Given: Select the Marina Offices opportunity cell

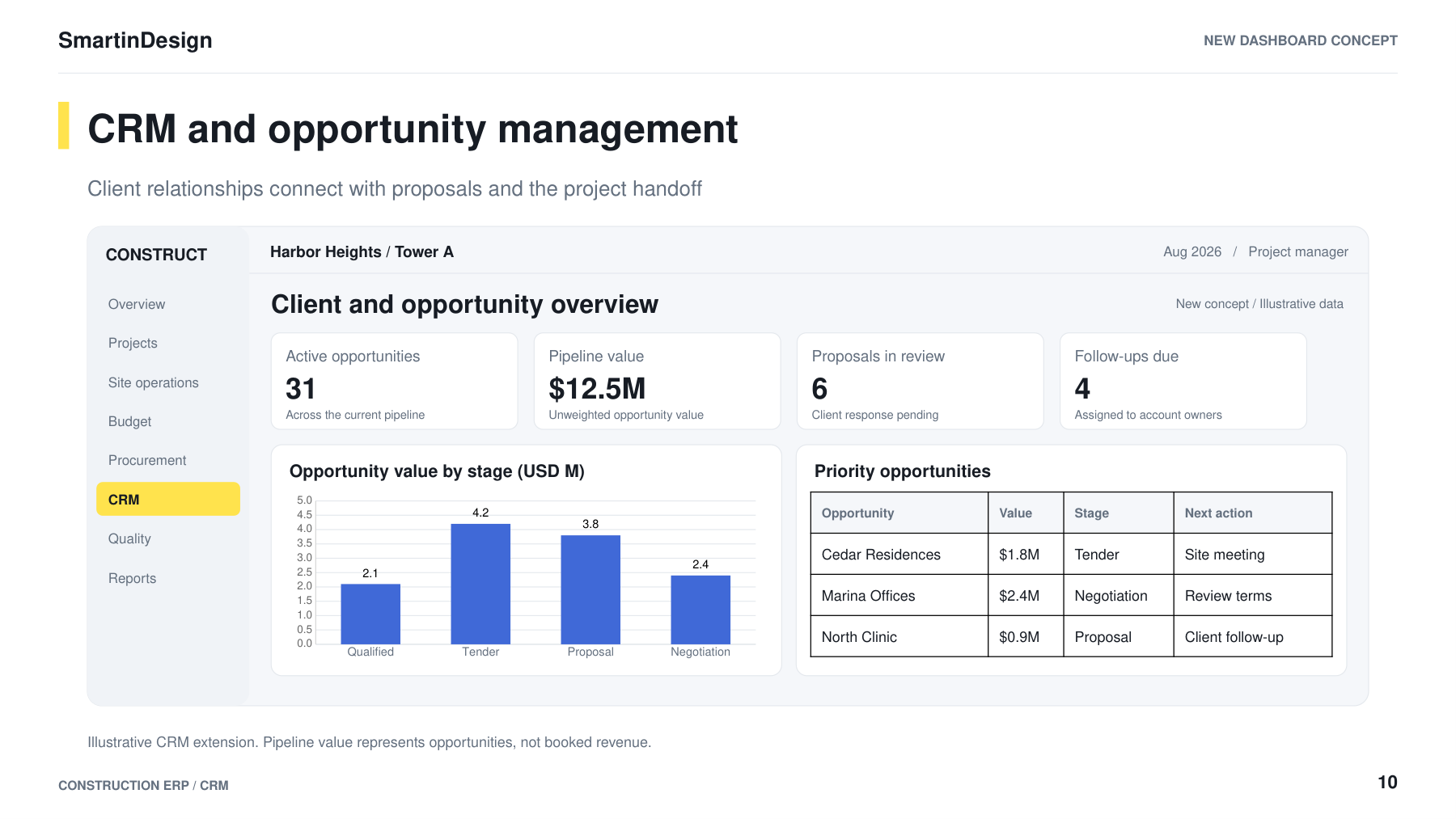Looking at the screenshot, I should [899, 595].
